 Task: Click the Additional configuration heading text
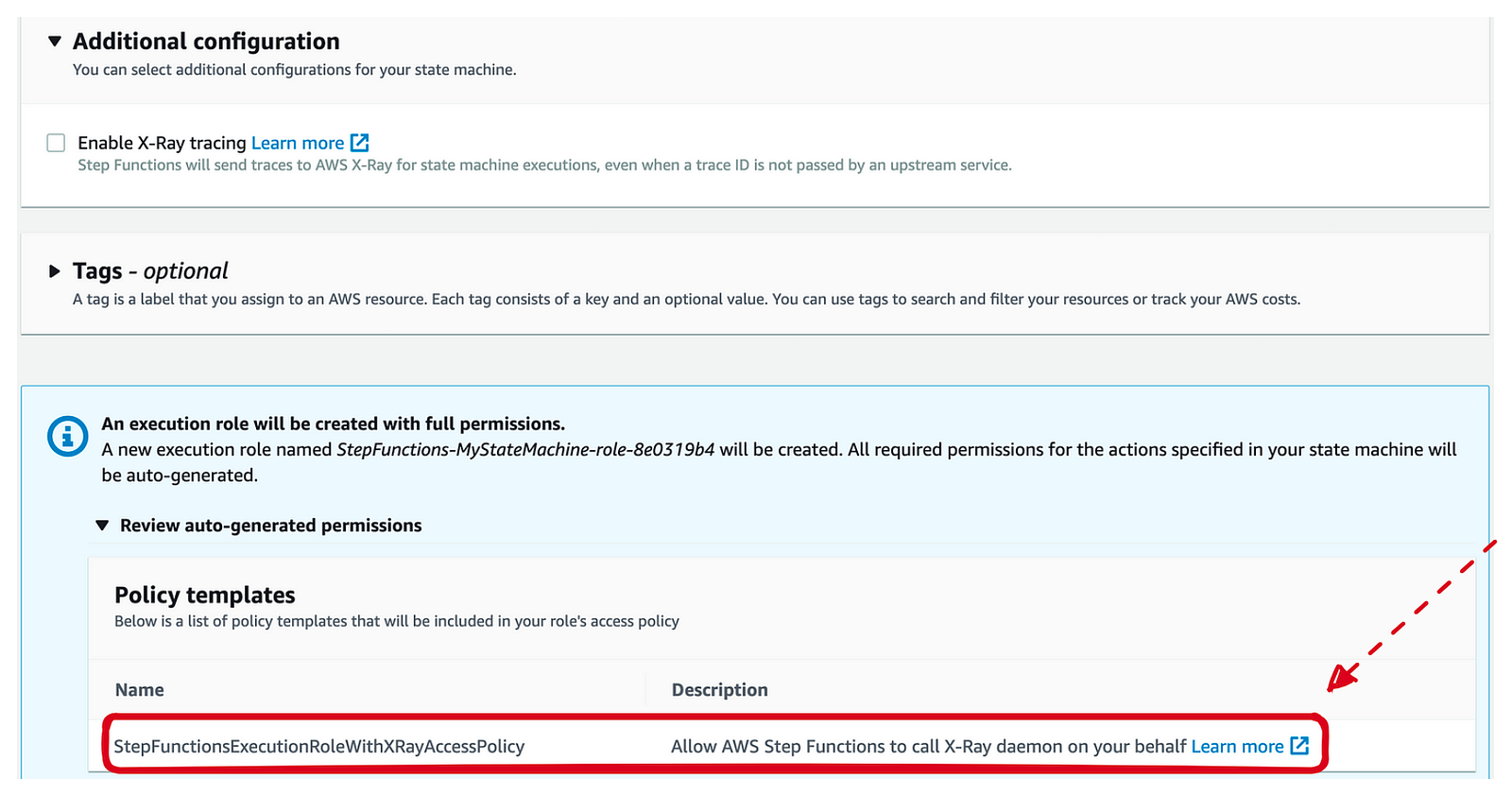[x=206, y=42]
